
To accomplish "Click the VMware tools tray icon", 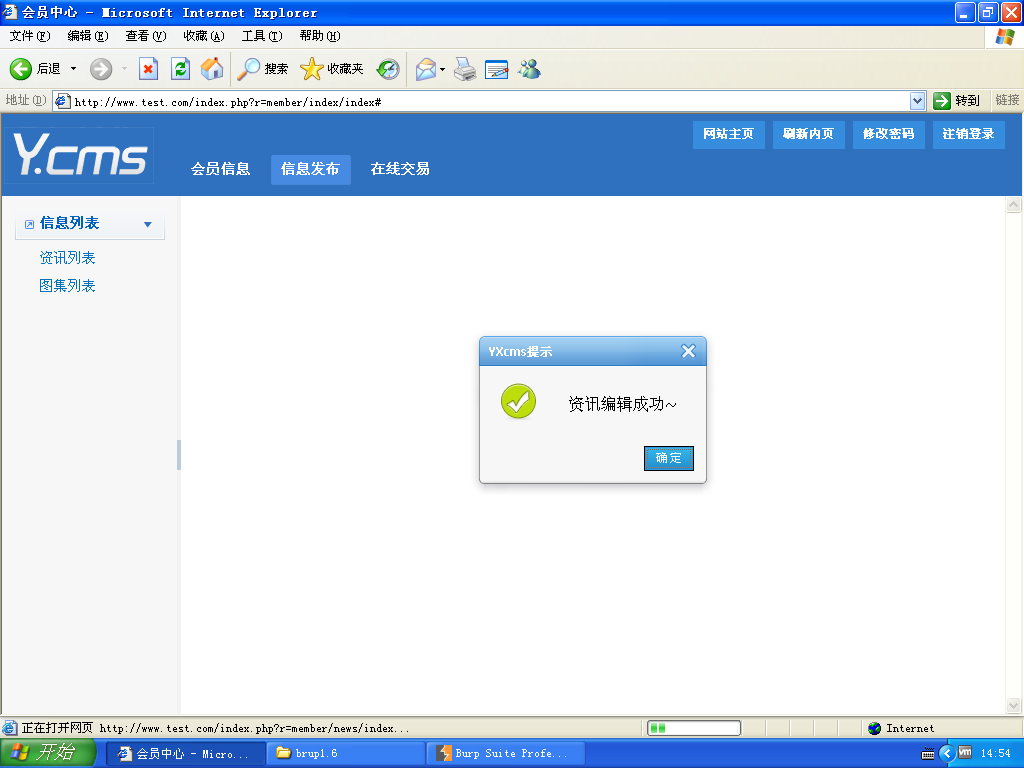I will (x=965, y=753).
